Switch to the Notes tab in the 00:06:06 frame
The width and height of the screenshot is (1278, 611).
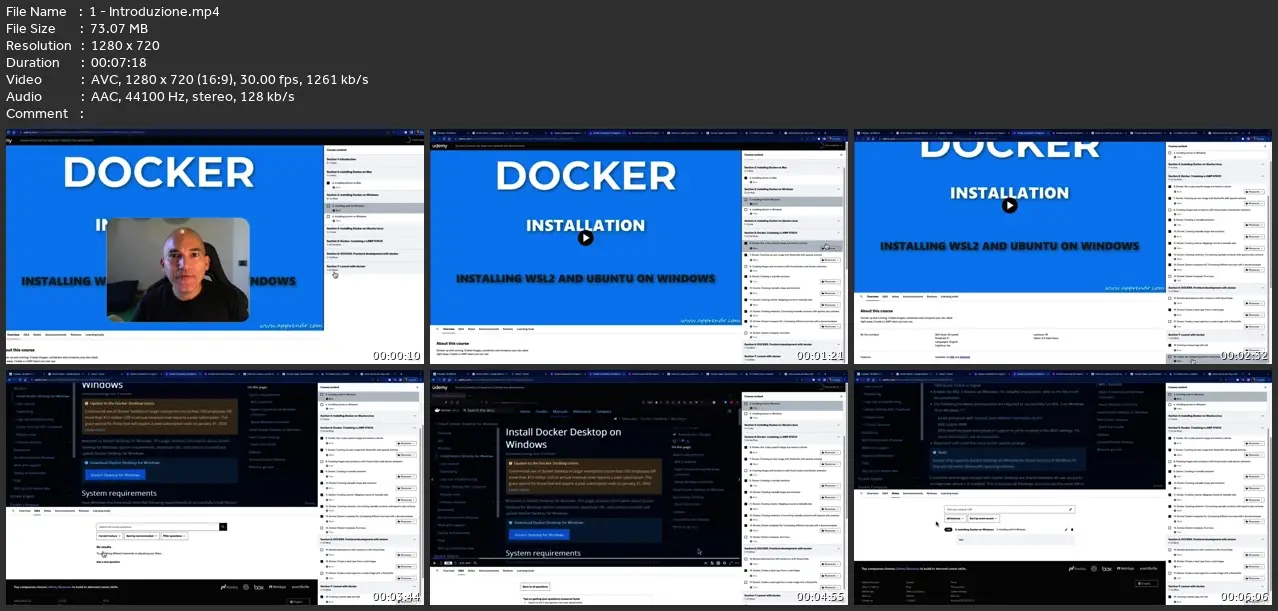pyautogui.click(x=896, y=494)
